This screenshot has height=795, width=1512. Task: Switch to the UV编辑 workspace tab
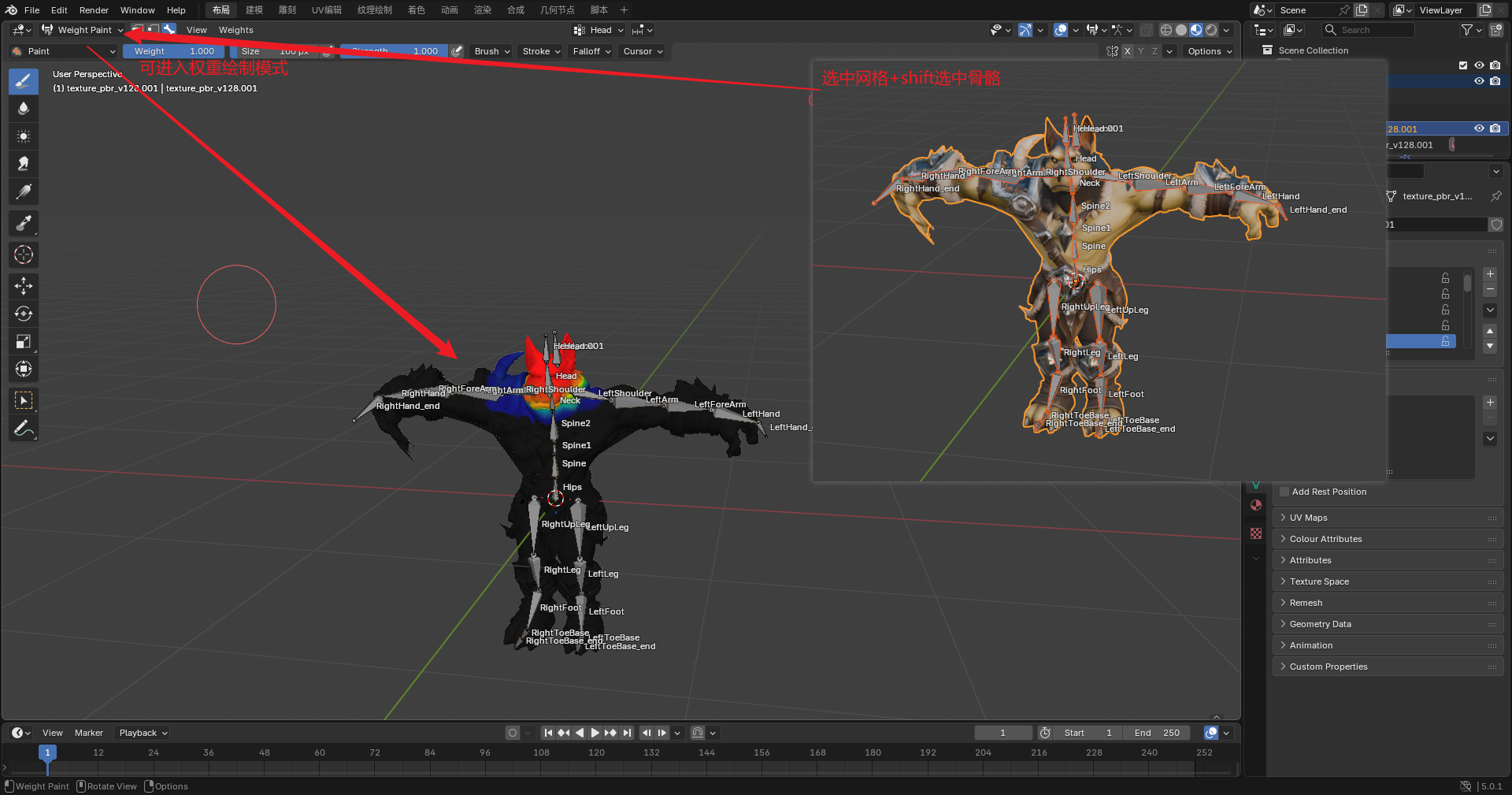(327, 10)
